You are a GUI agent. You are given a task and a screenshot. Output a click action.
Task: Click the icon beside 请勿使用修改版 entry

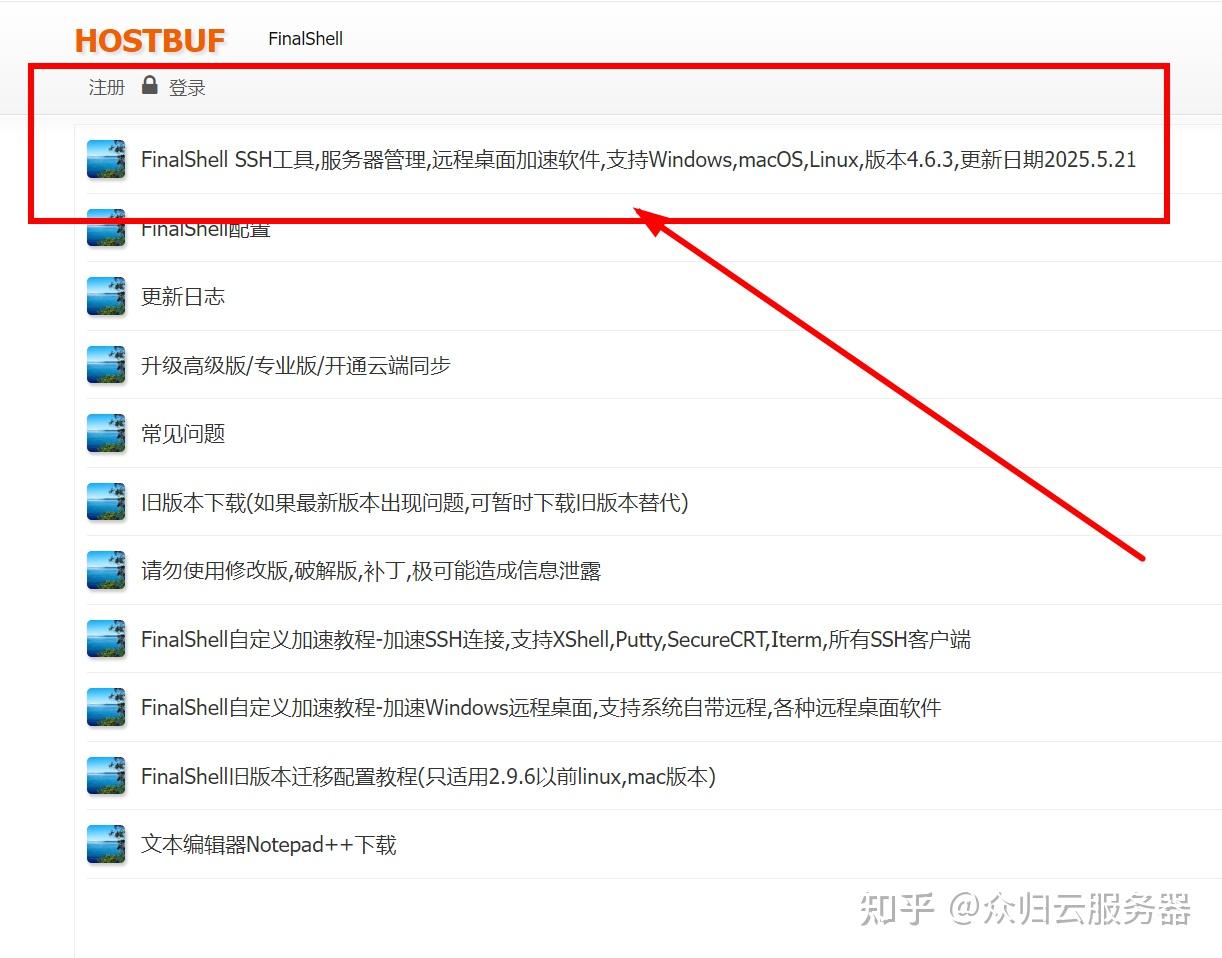click(x=106, y=571)
